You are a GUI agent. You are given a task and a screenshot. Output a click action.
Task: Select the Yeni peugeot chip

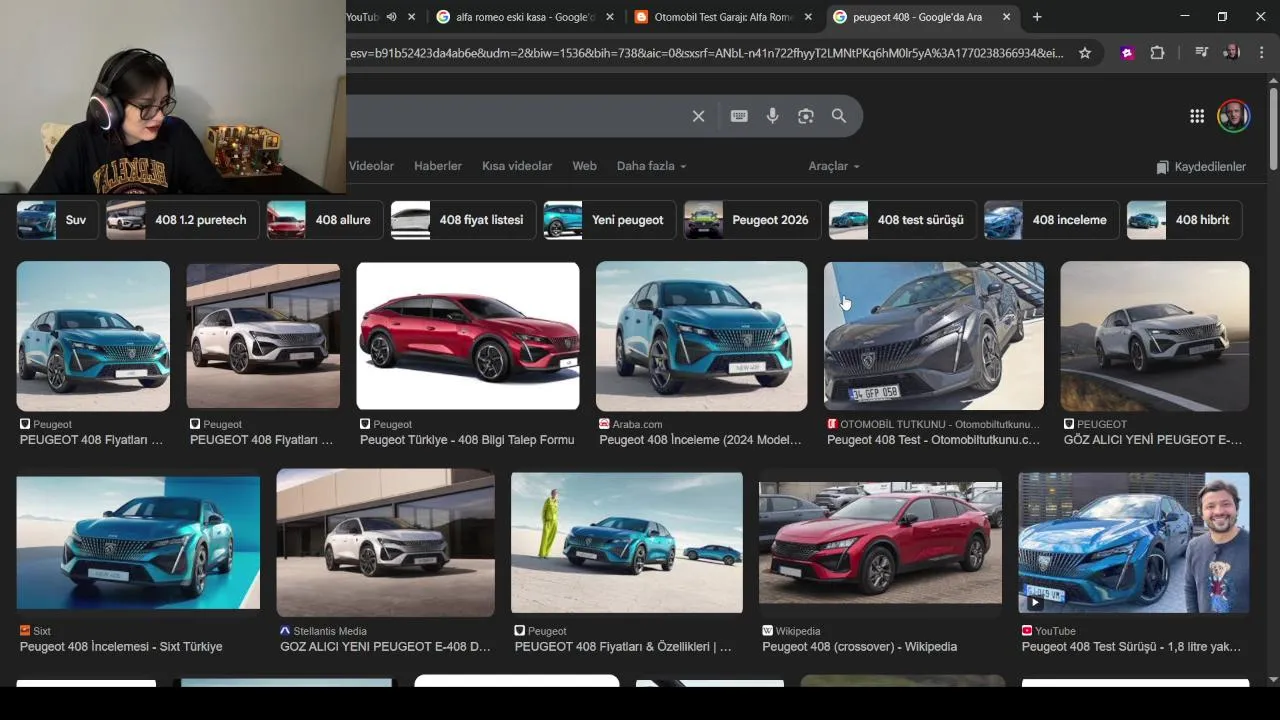[609, 220]
